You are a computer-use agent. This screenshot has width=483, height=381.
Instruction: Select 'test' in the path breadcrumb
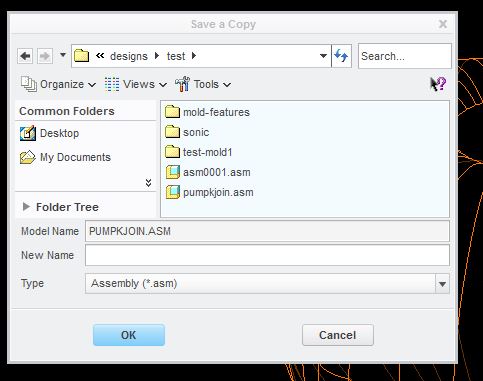tap(176, 56)
